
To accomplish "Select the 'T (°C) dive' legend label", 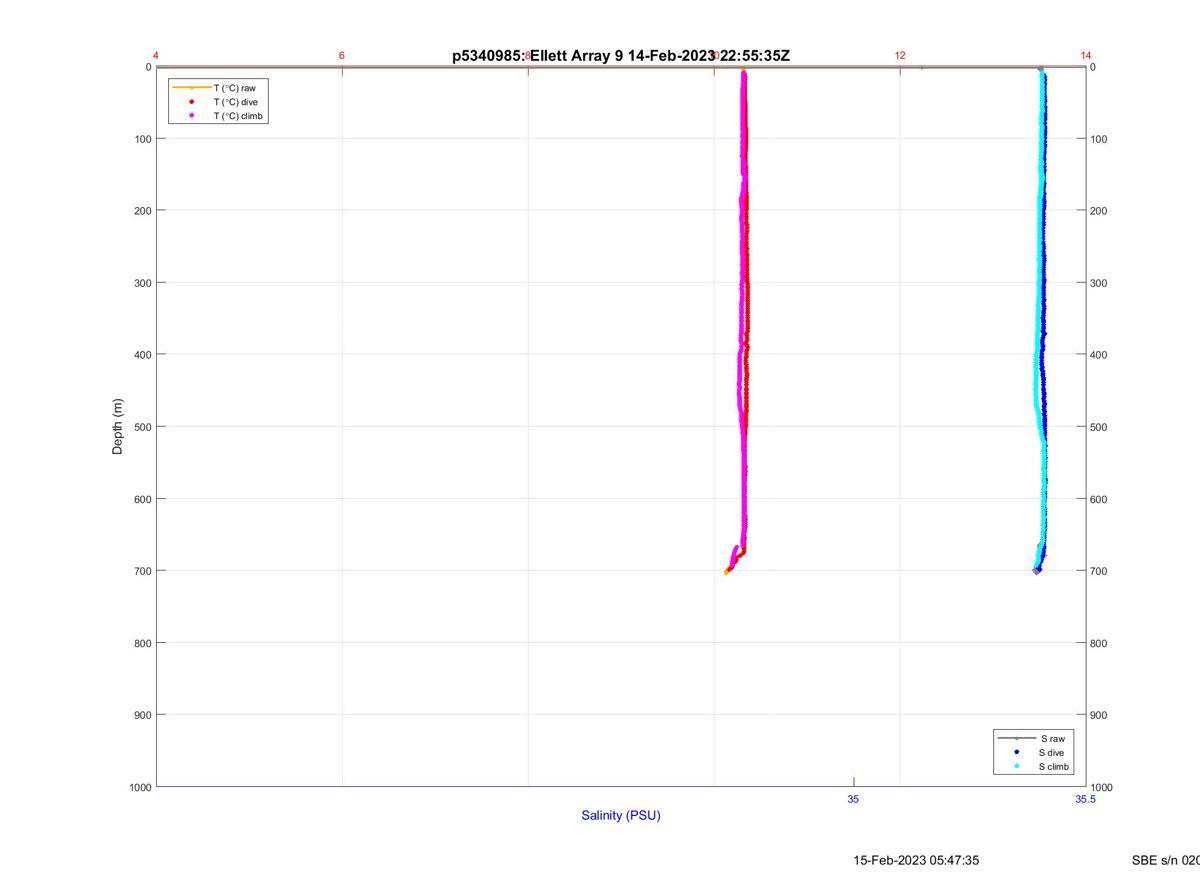I will point(235,102).
